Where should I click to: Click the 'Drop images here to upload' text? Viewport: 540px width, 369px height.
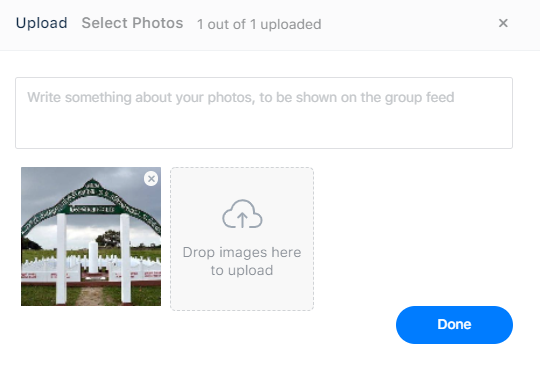point(242,261)
